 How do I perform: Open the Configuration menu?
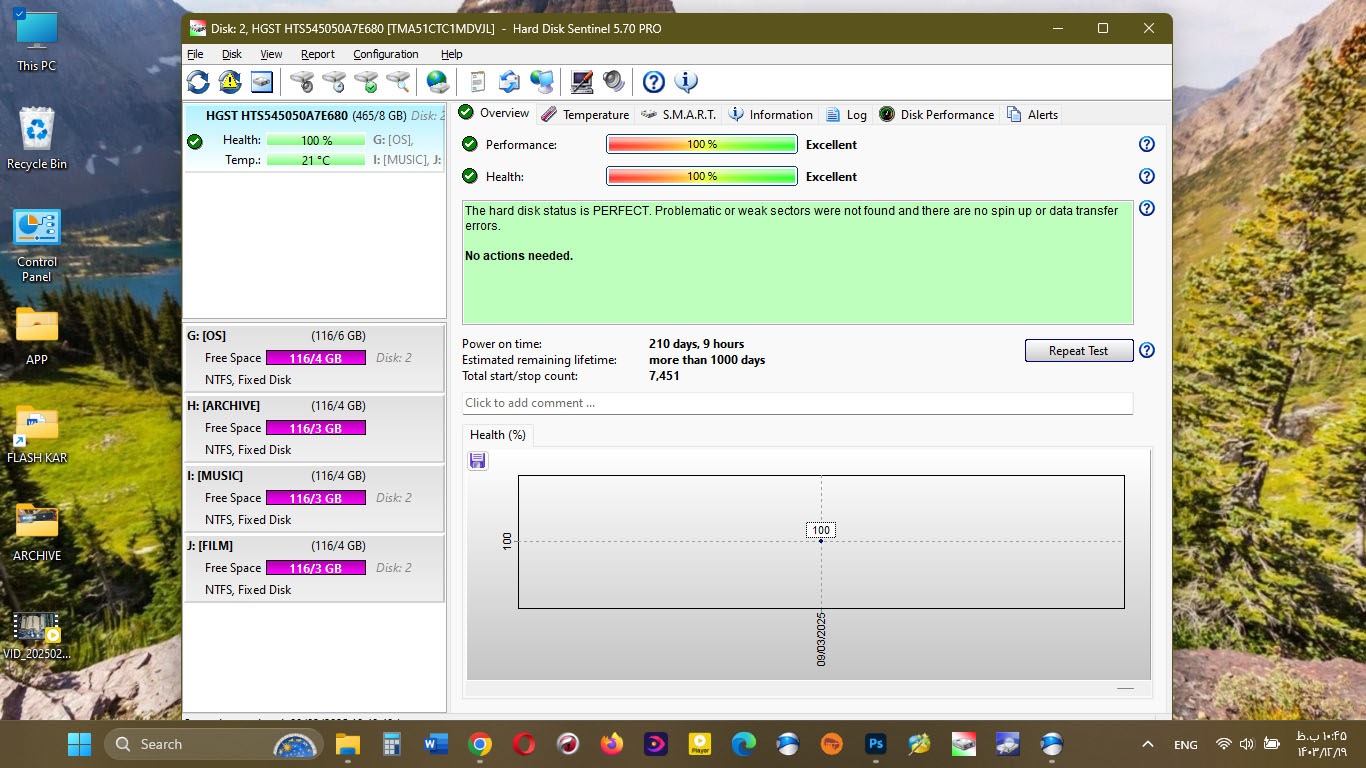click(386, 54)
